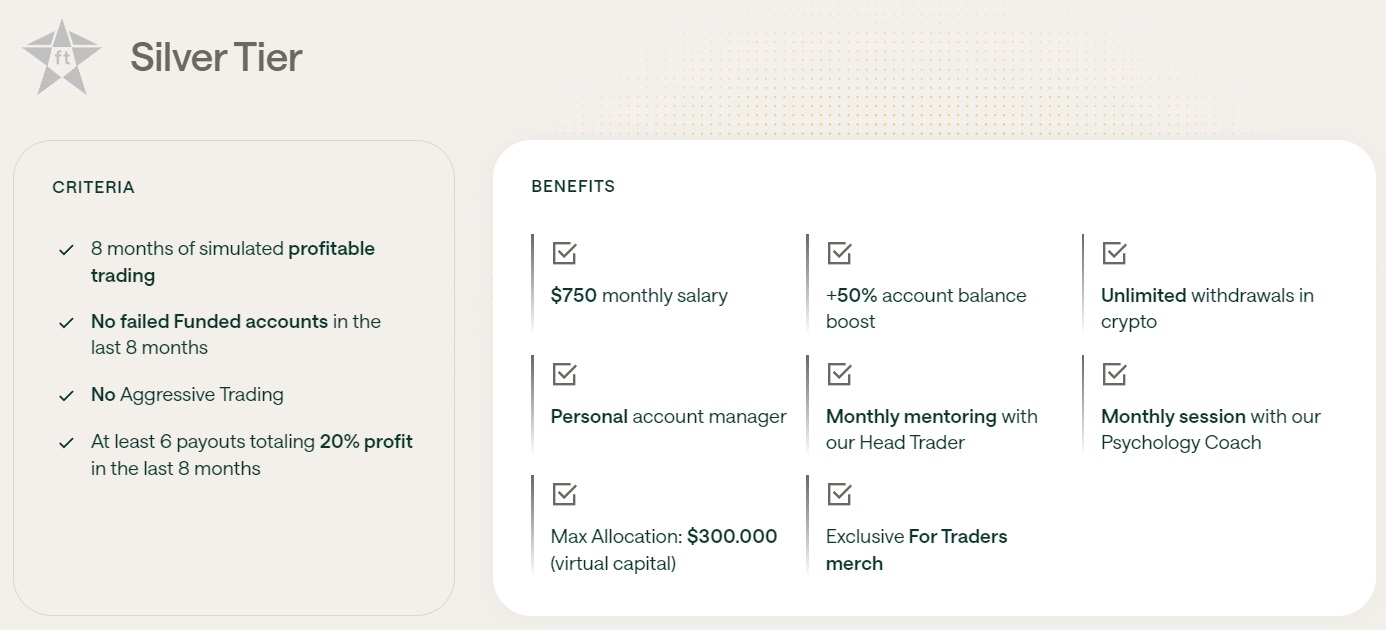
Task: Click the CRITERIA section label
Action: coord(93,187)
